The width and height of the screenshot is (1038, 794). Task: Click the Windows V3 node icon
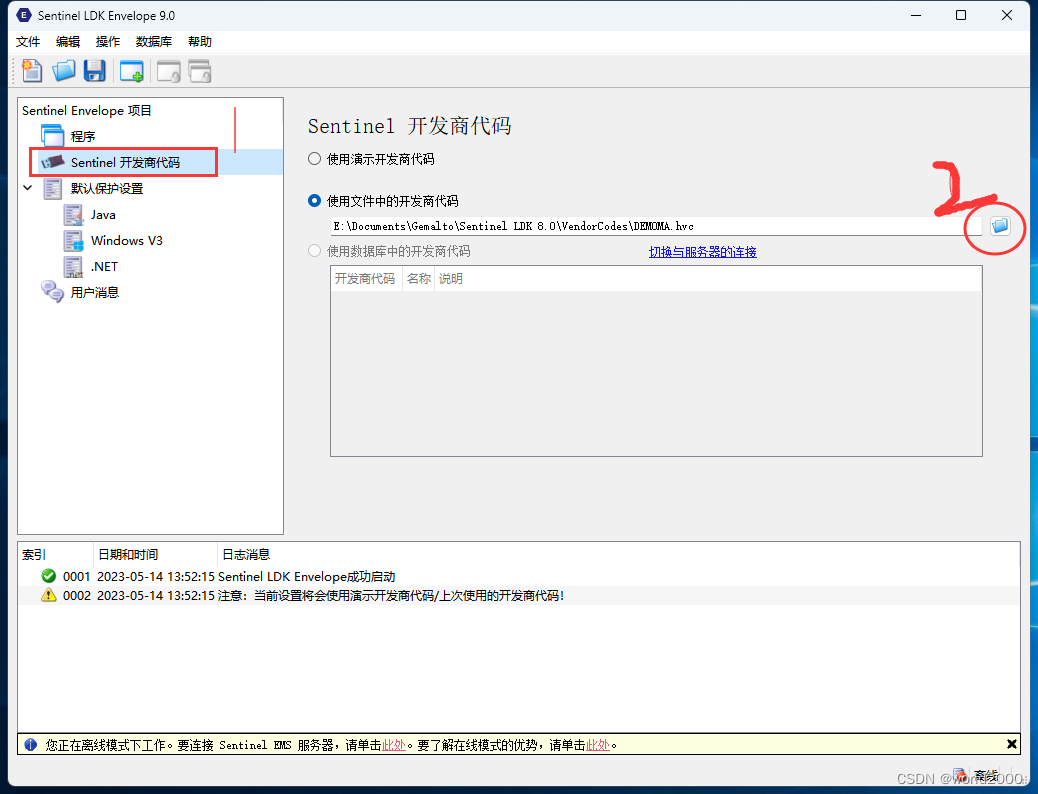tap(73, 240)
